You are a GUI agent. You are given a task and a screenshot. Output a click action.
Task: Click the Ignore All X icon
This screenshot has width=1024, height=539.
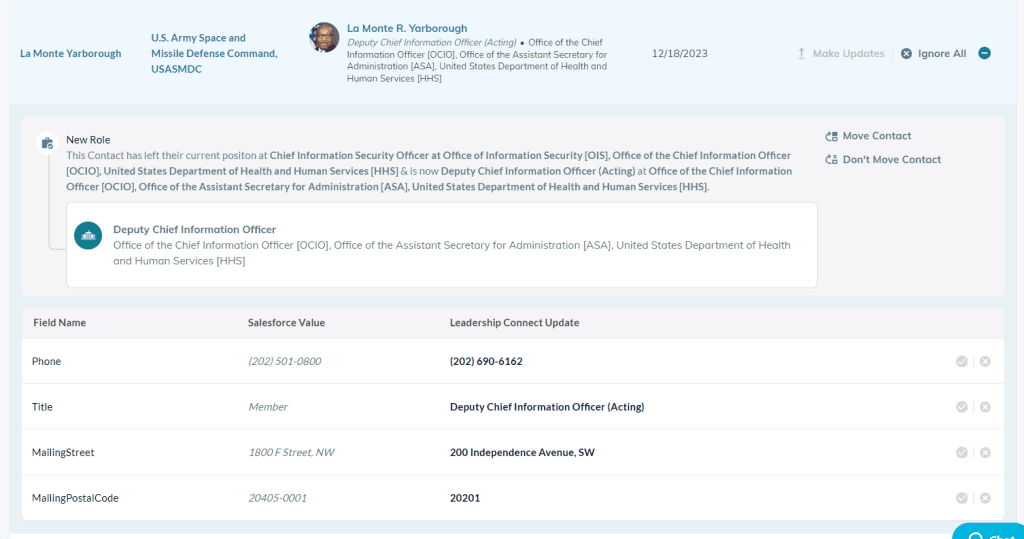[x=906, y=54]
